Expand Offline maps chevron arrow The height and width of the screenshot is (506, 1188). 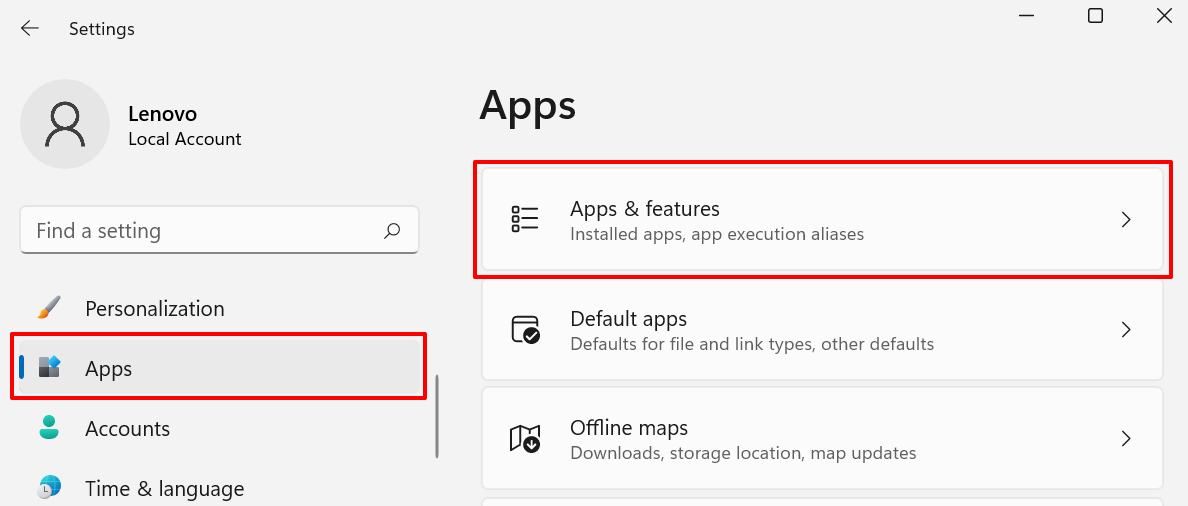pyautogui.click(x=1126, y=439)
